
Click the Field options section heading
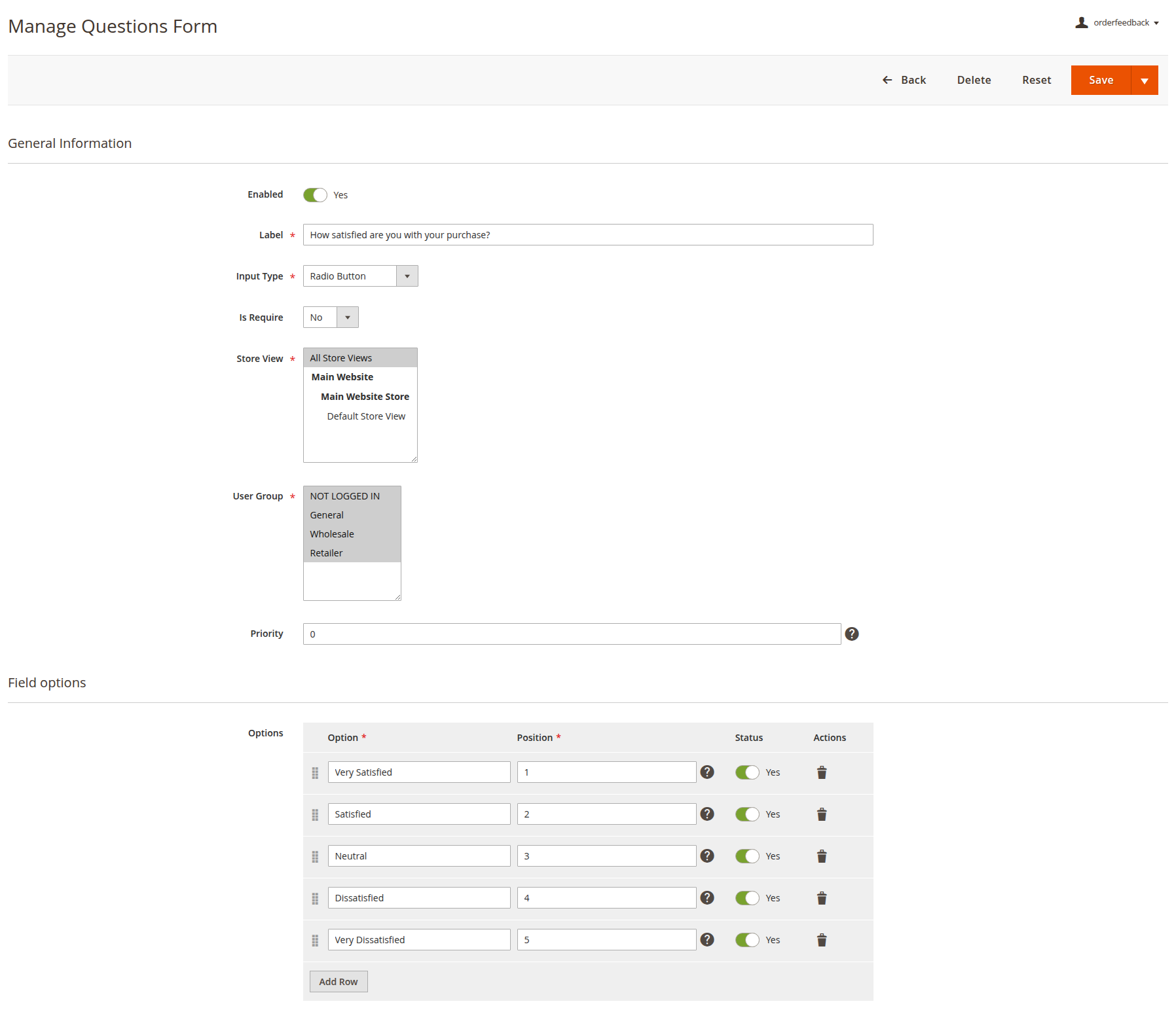coord(47,683)
